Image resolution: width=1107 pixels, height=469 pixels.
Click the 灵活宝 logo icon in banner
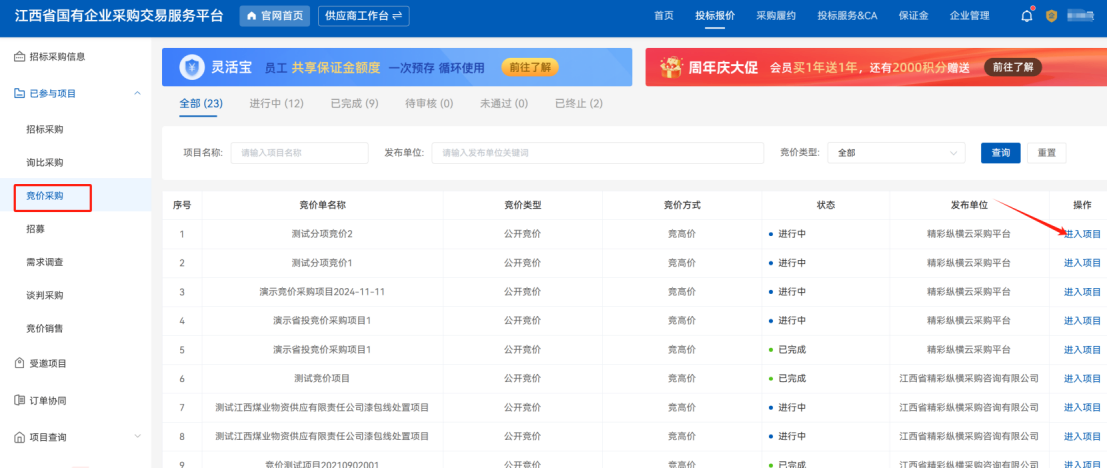tap(191, 67)
